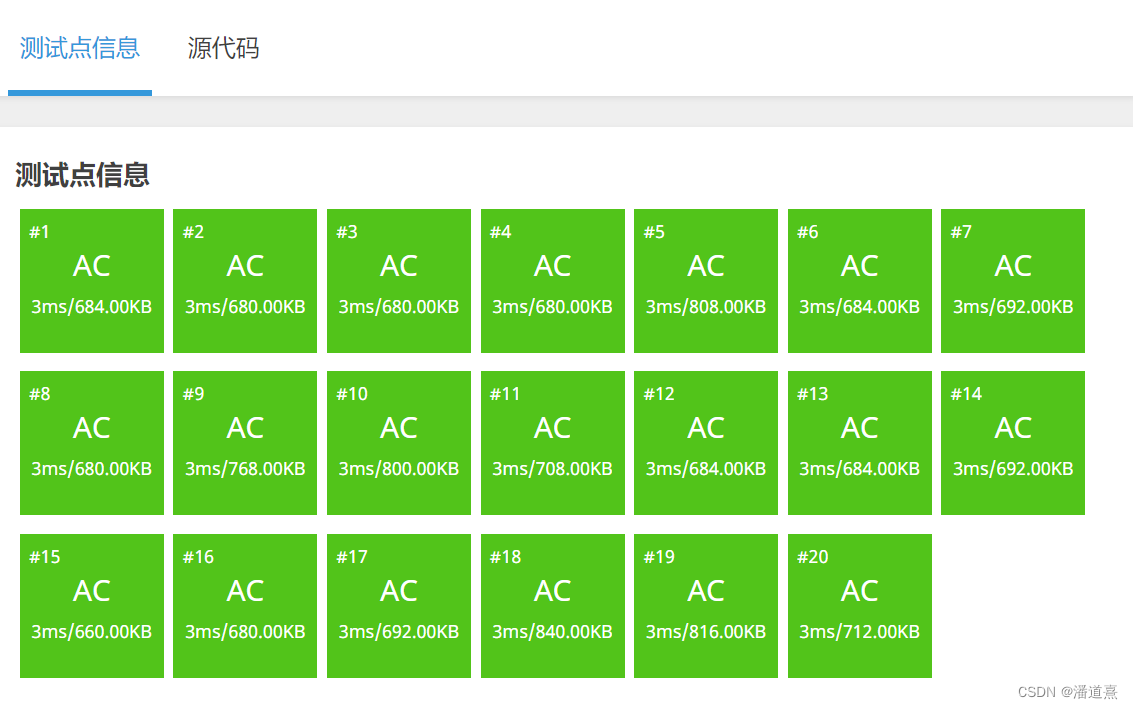Open test point #6 tile
The image size is (1133, 709).
point(860,281)
